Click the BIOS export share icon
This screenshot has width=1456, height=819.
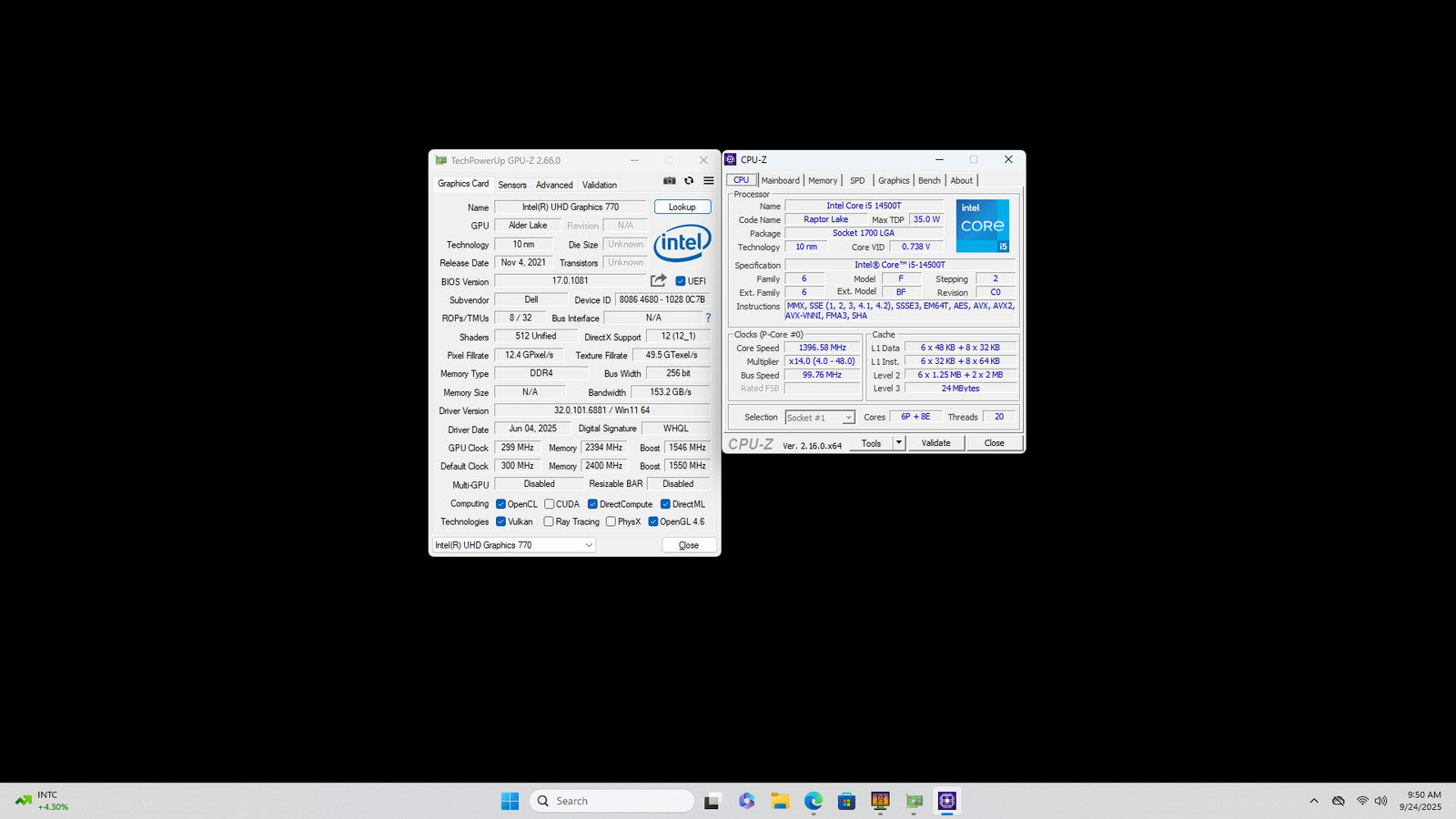[x=659, y=280]
